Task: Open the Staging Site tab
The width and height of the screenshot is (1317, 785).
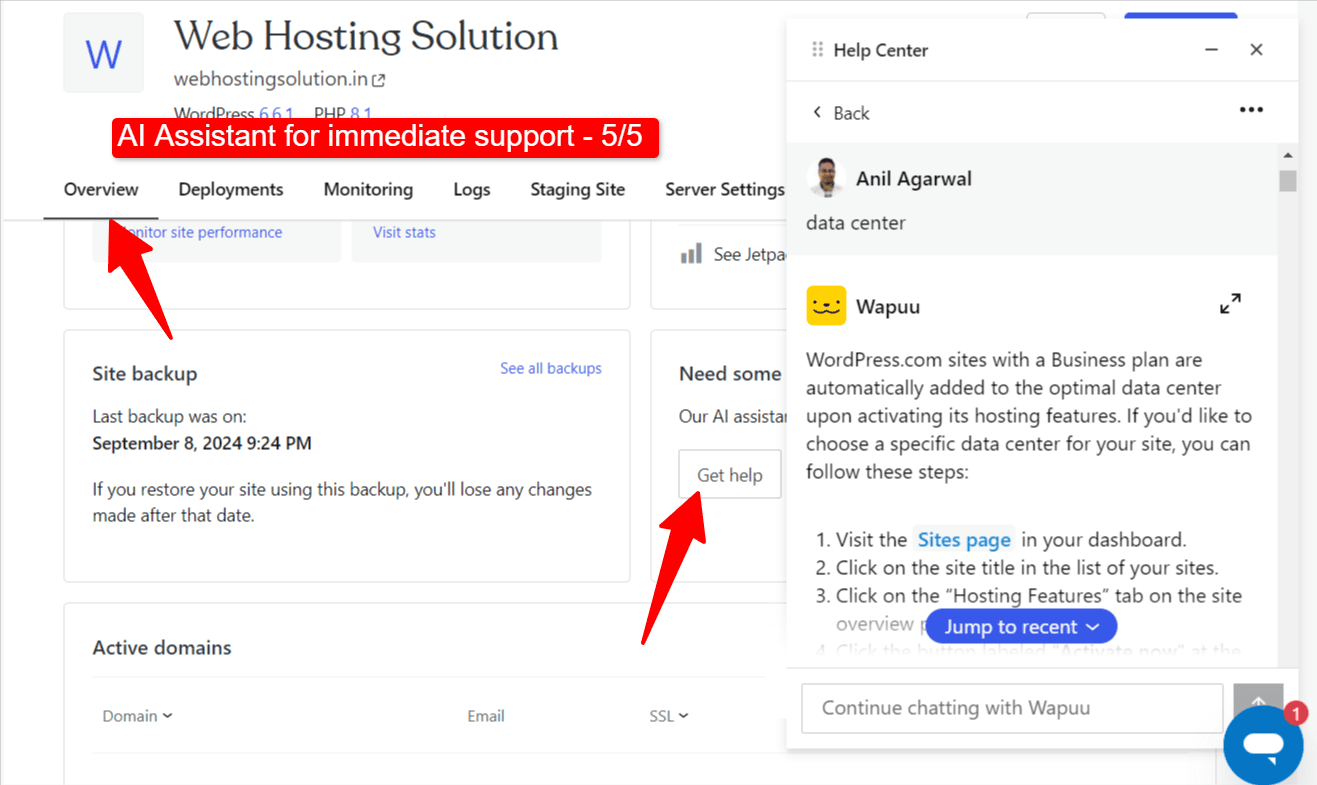Action: point(577,189)
